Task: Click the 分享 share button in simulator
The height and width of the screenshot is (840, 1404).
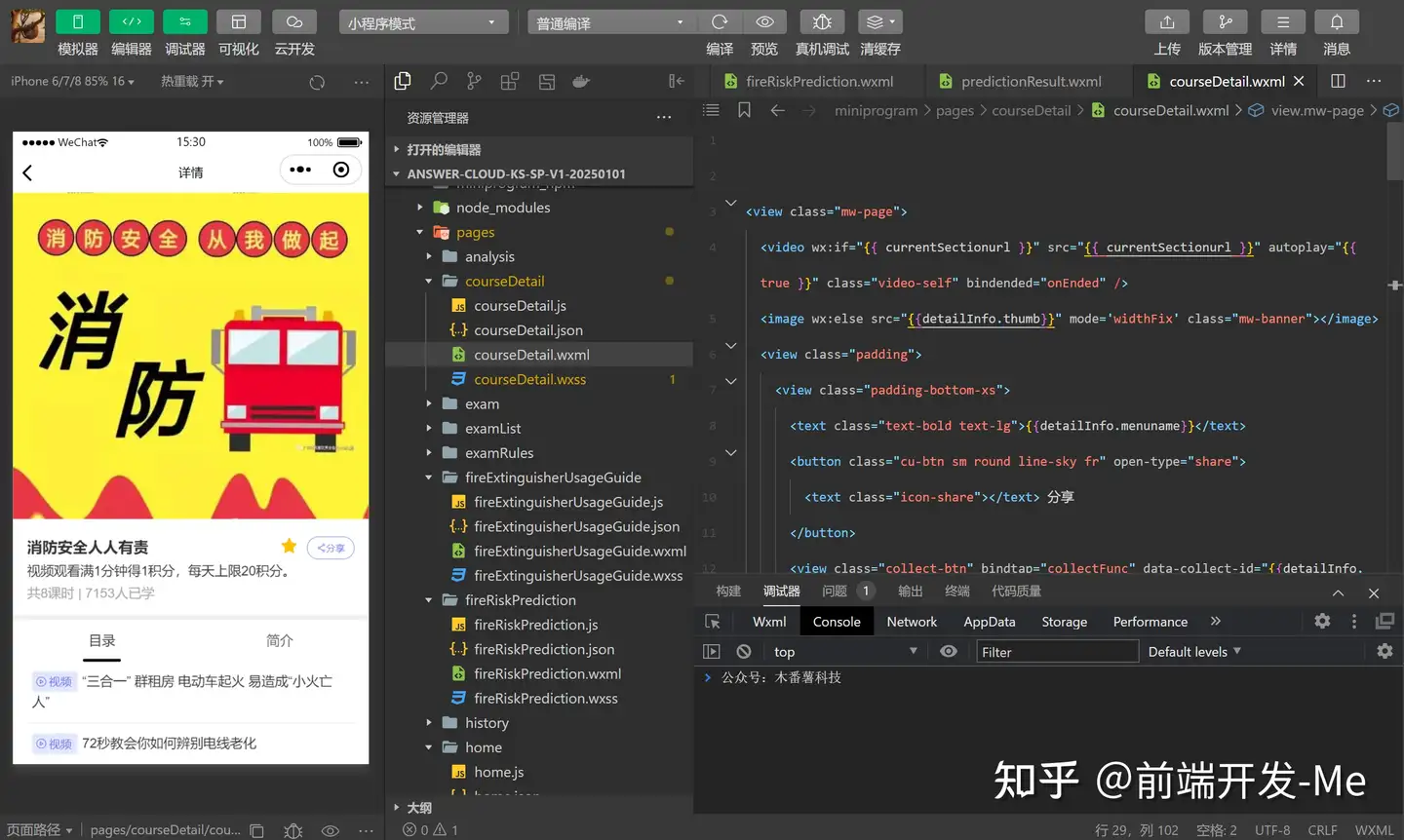Action: coord(331,548)
